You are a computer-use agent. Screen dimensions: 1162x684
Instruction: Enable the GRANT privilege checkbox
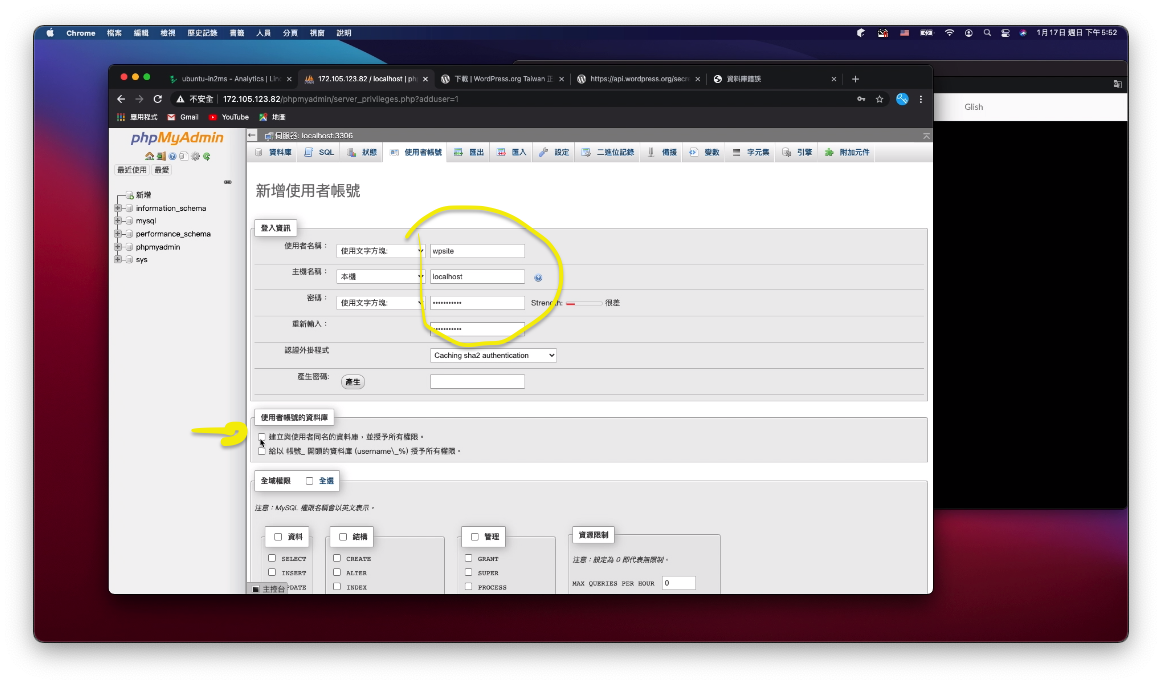pos(468,558)
